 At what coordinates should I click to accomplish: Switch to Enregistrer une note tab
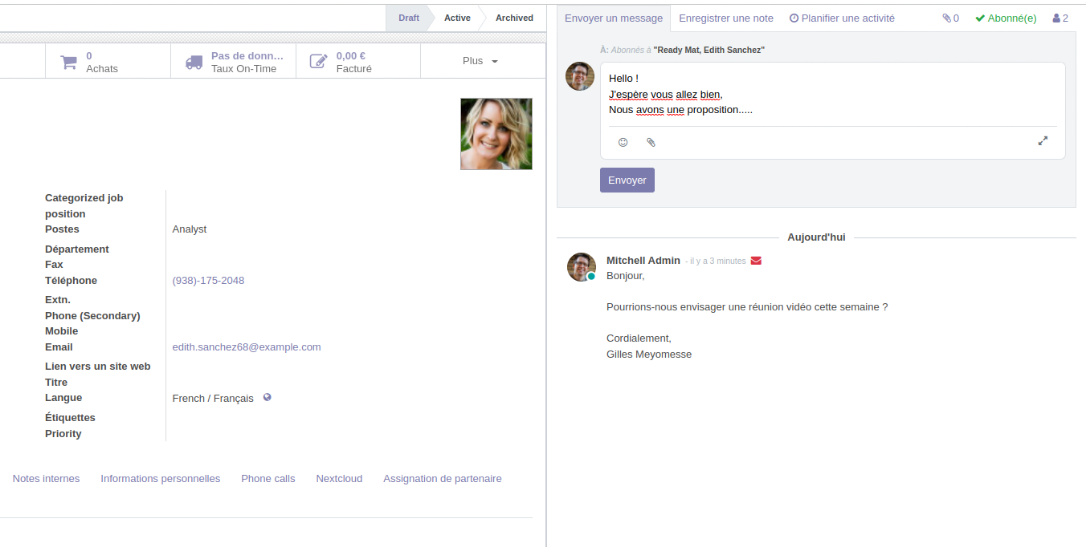[726, 19]
